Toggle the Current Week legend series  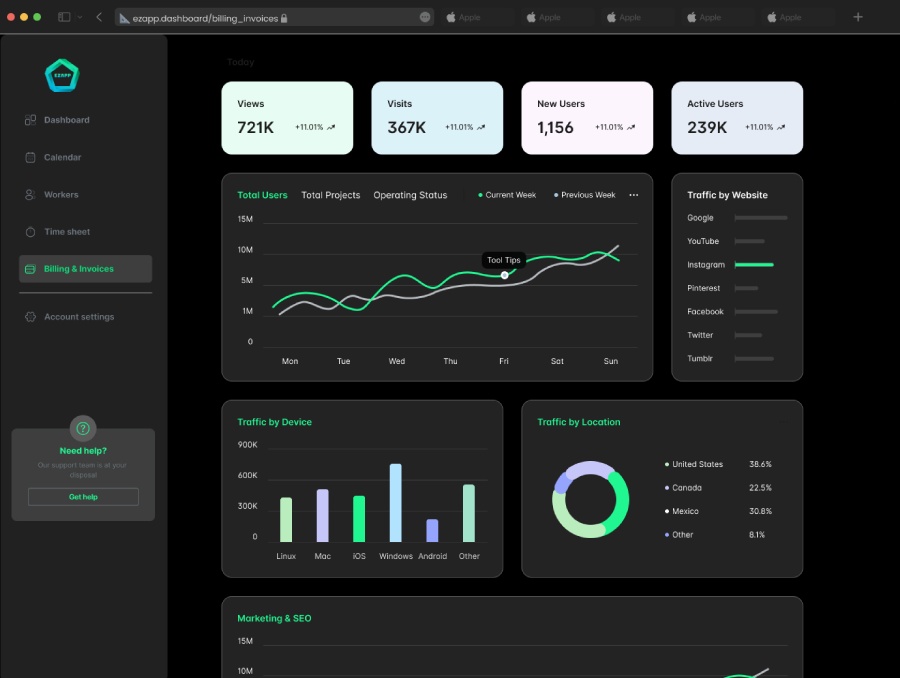510,195
